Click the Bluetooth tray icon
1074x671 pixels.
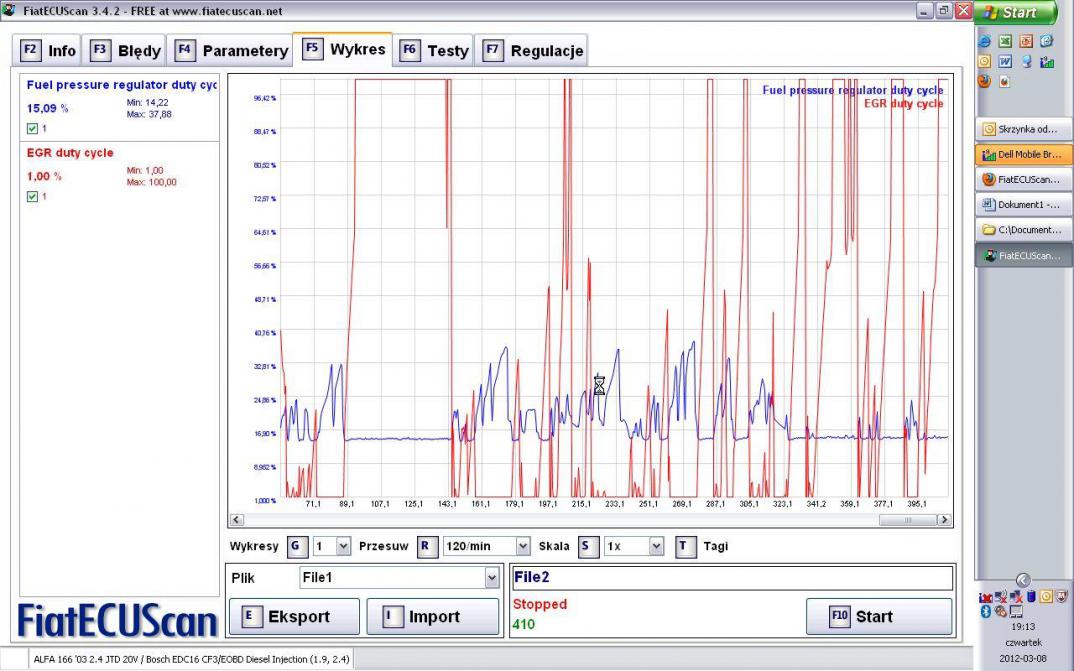click(x=986, y=611)
